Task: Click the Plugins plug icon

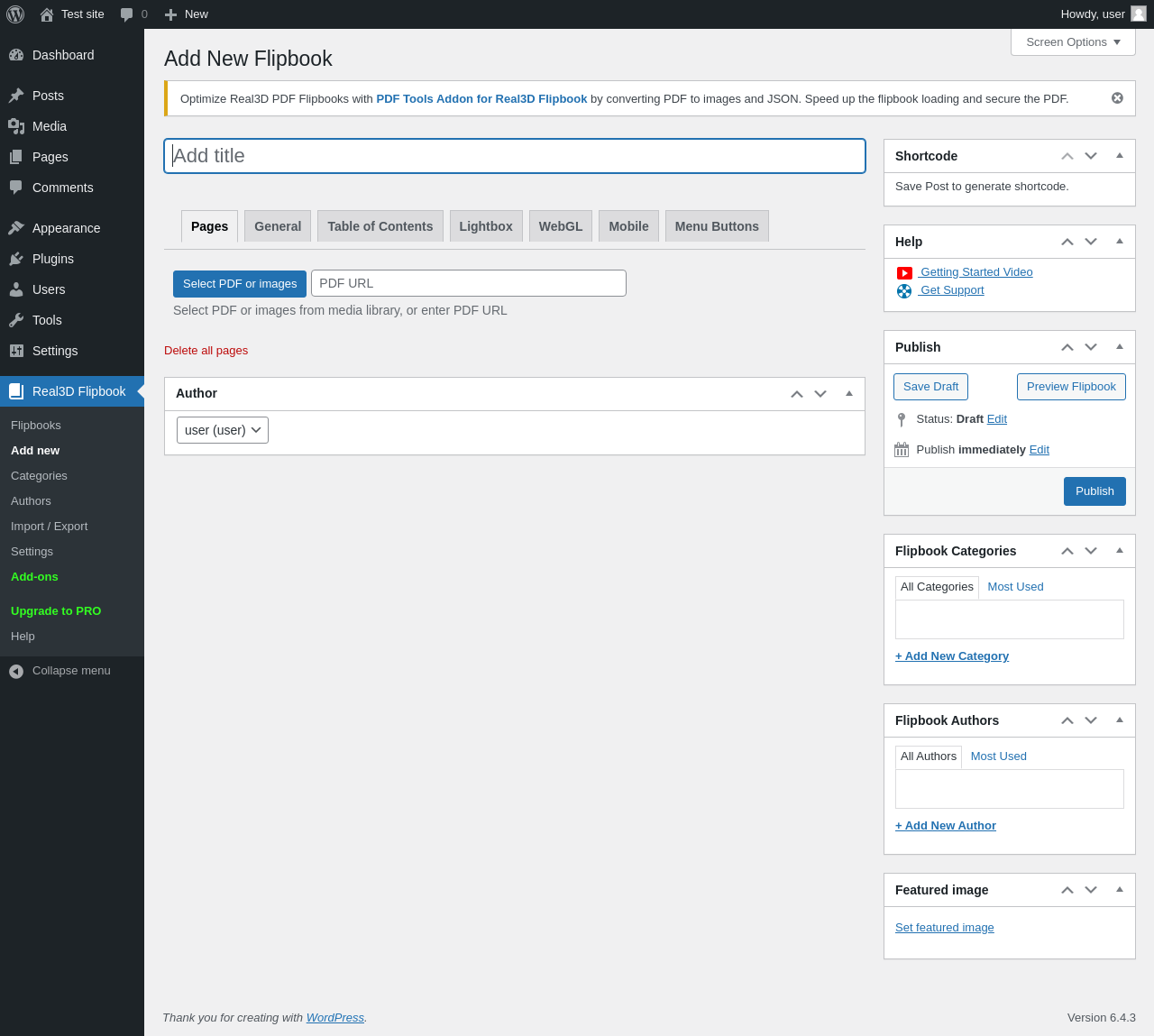Action: pyautogui.click(x=16, y=259)
